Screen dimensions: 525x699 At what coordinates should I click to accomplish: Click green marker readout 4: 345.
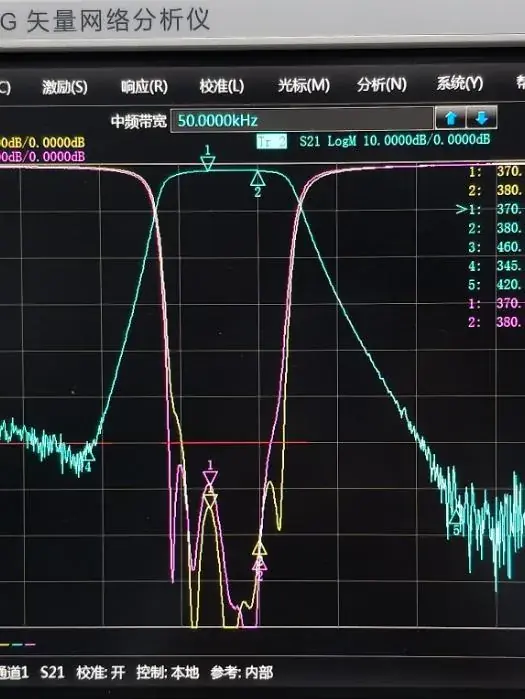tap(496, 266)
